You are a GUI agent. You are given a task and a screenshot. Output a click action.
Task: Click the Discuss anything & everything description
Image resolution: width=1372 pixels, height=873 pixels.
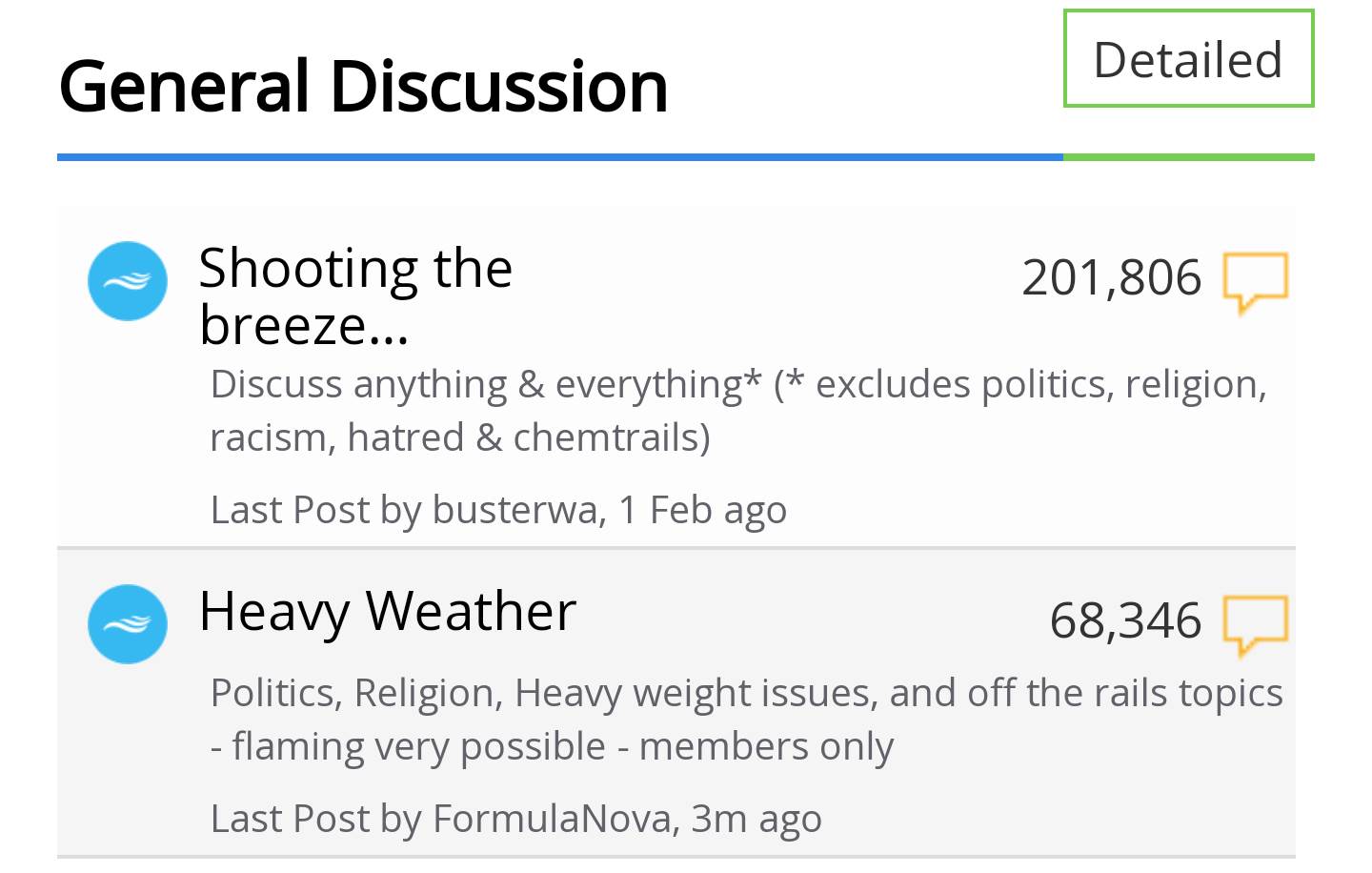(737, 411)
